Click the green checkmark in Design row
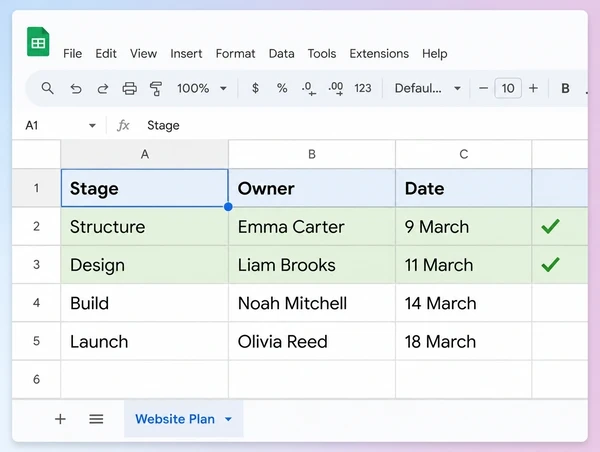Image resolution: width=600 pixels, height=452 pixels. tap(550, 264)
